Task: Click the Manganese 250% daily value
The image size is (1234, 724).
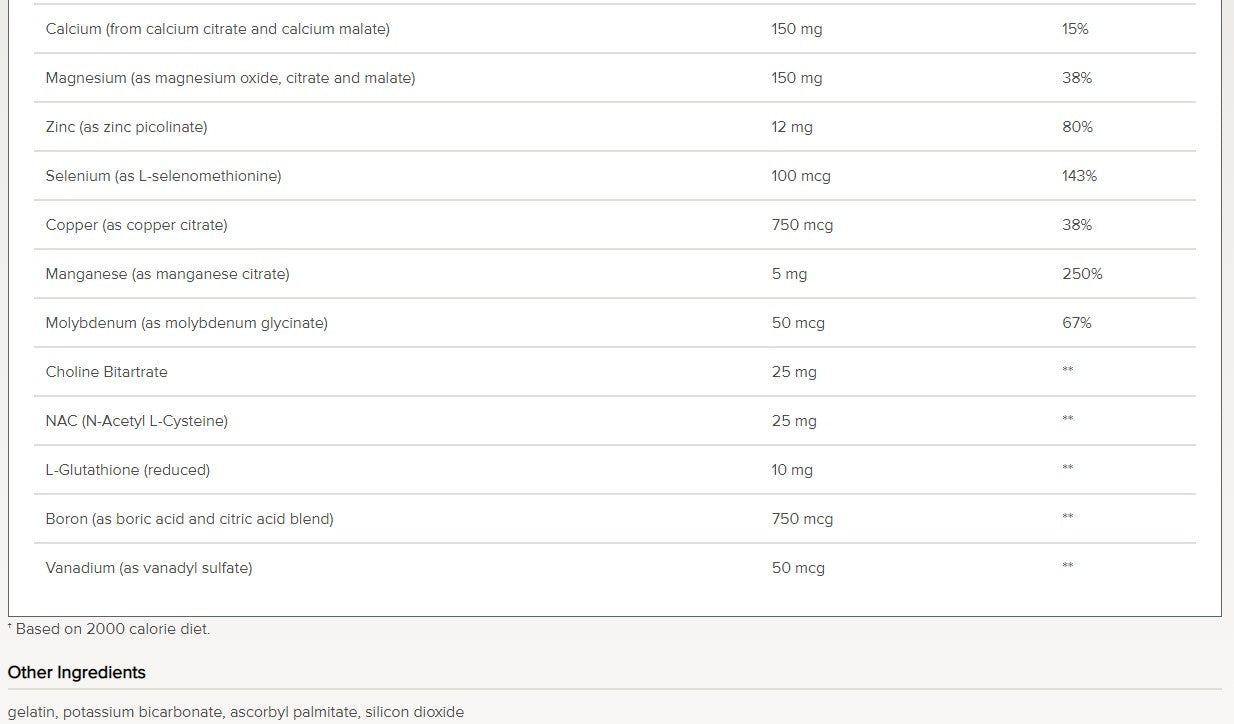Action: [1082, 274]
